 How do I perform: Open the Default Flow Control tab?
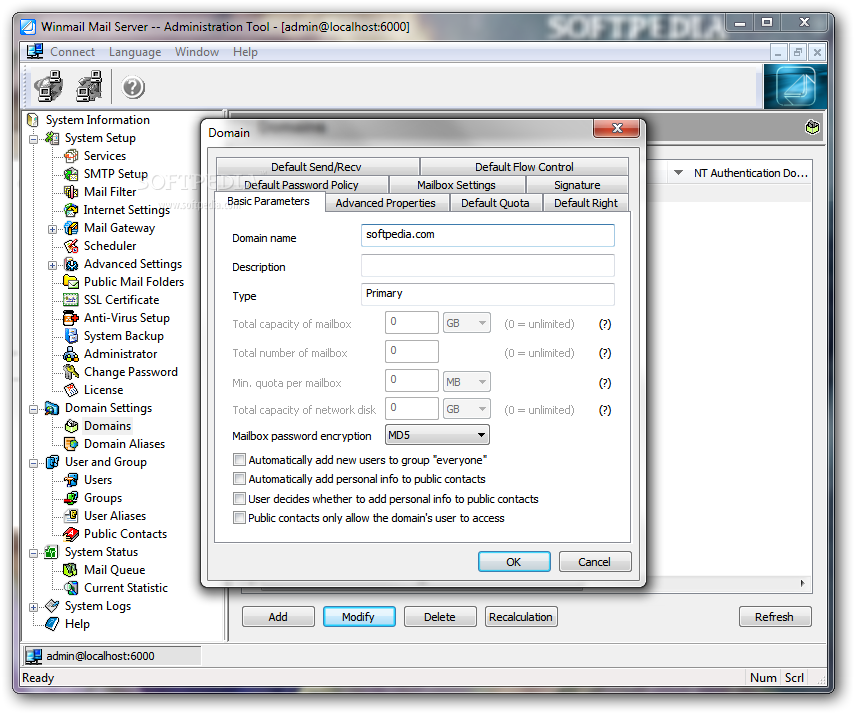pos(524,166)
